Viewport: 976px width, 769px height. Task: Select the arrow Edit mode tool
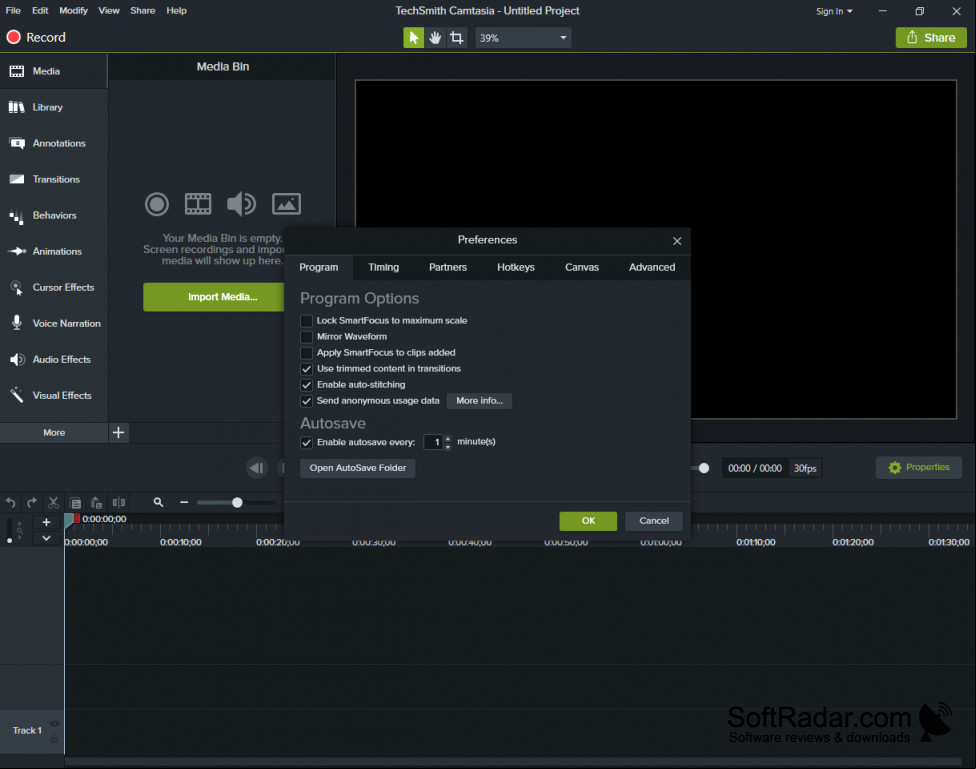tap(413, 38)
